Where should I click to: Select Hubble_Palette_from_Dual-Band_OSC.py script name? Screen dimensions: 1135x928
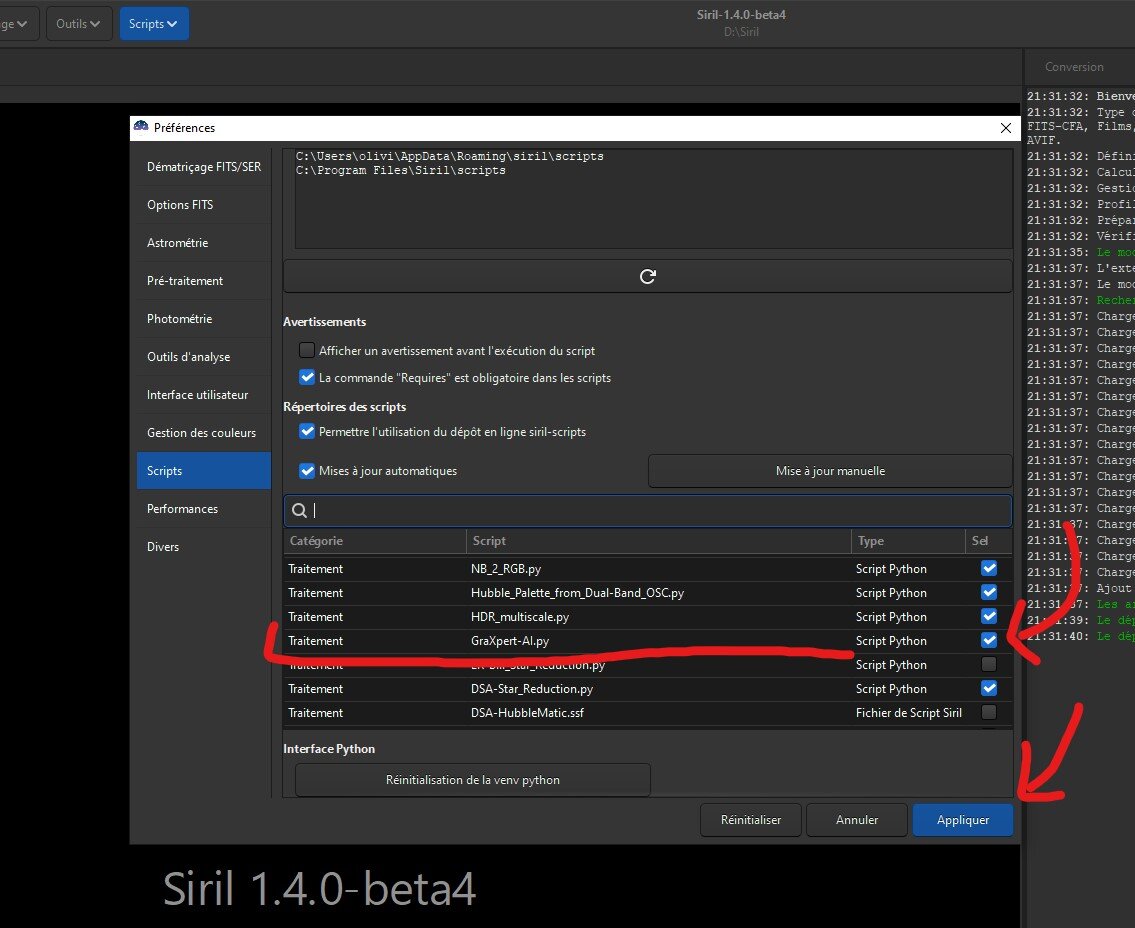coord(578,593)
